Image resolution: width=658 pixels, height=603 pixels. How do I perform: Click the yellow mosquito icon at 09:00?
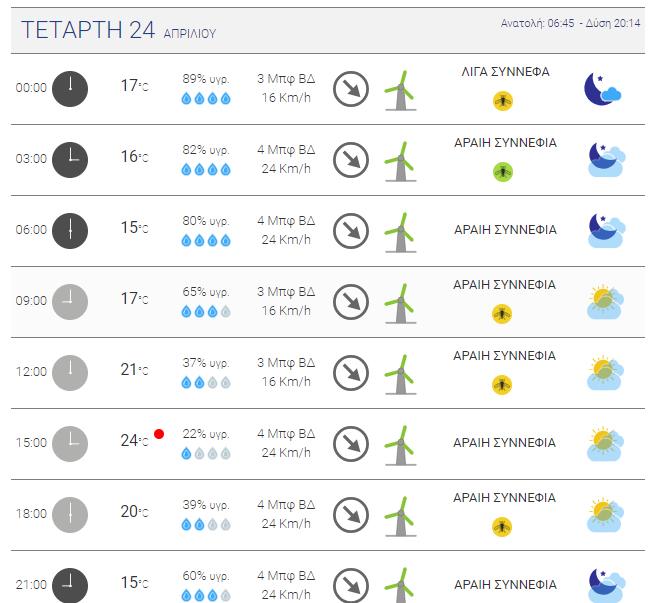click(502, 314)
